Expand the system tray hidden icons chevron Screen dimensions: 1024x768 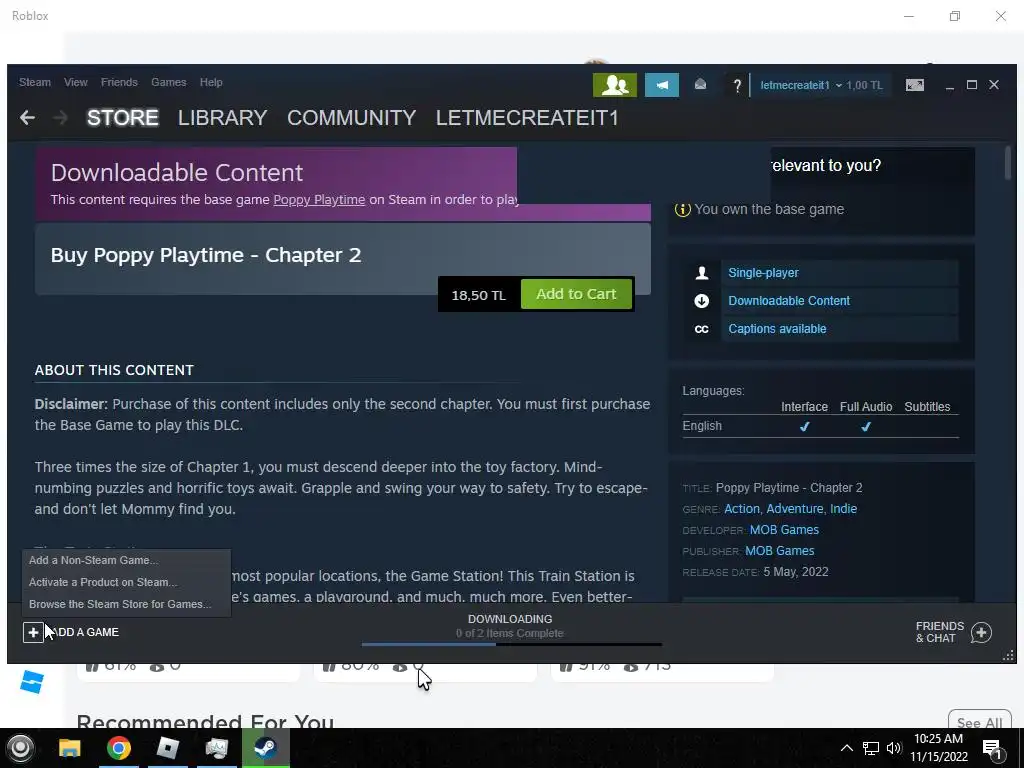tap(846, 748)
